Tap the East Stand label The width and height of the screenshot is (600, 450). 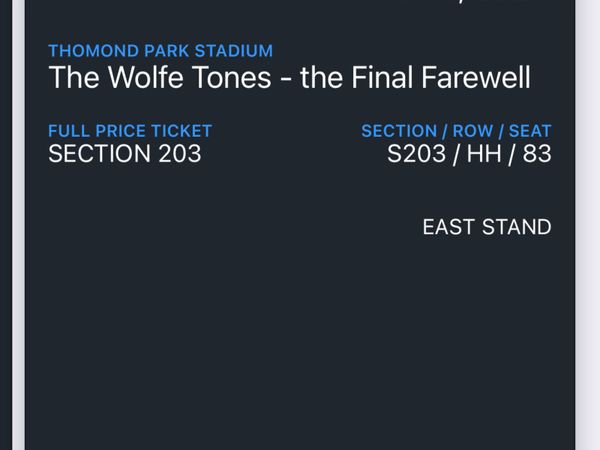(487, 227)
